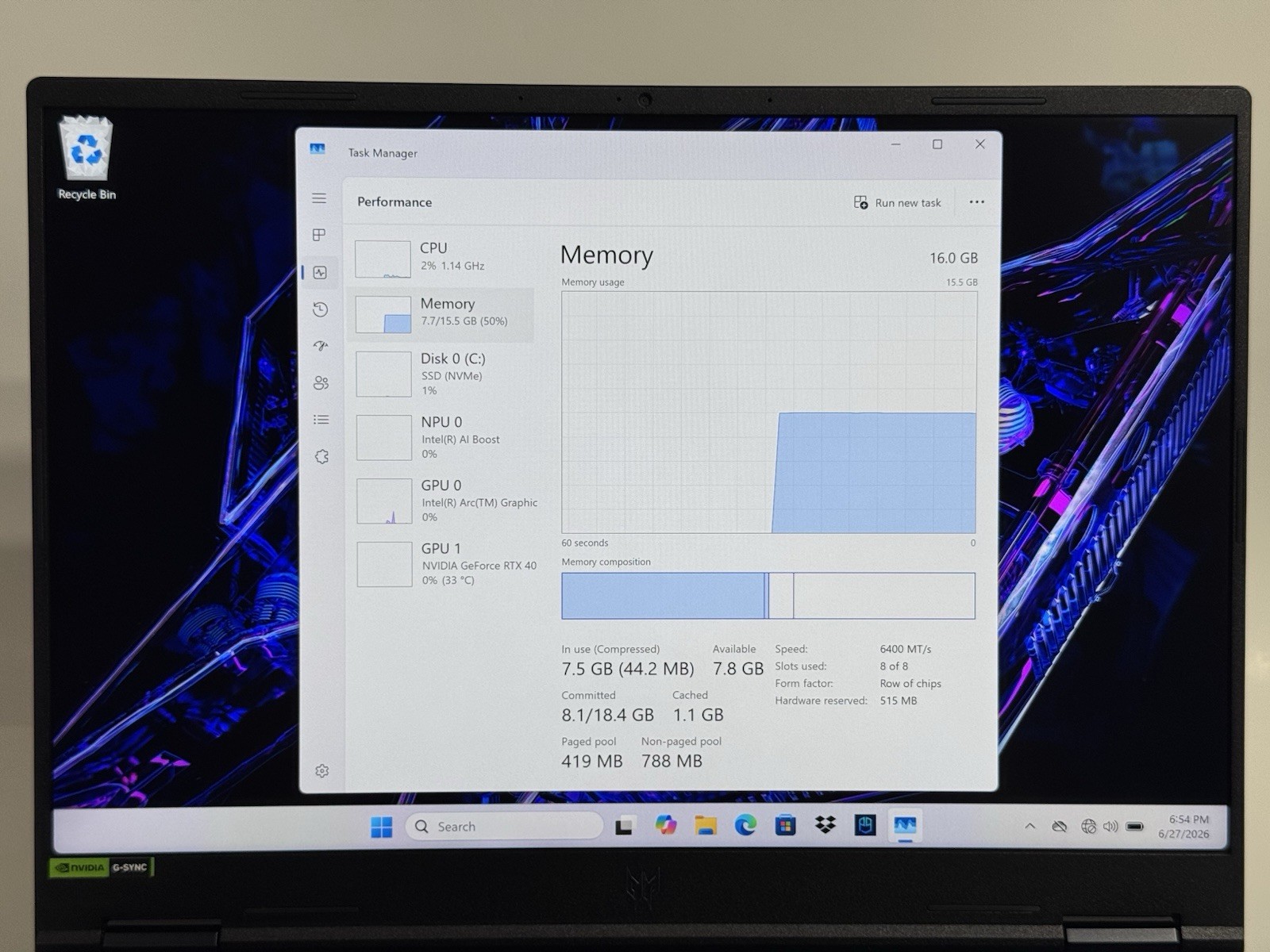Click the '8.1/18.4 GB' Committed value
1270x952 pixels.
[608, 715]
